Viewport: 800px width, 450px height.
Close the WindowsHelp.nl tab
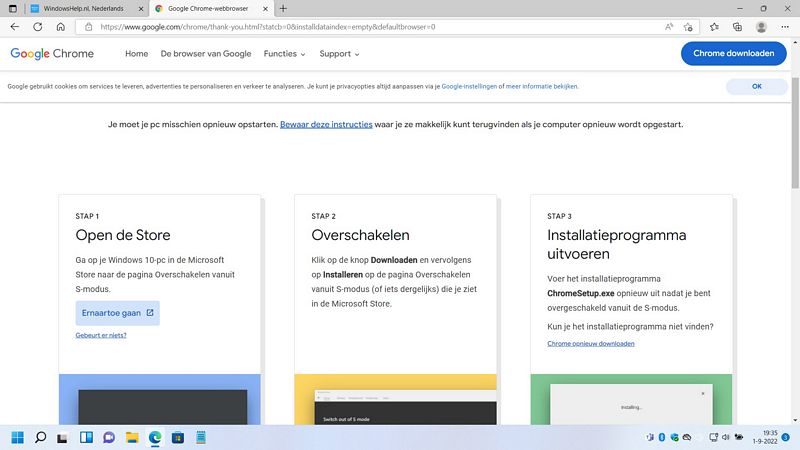coord(141,9)
